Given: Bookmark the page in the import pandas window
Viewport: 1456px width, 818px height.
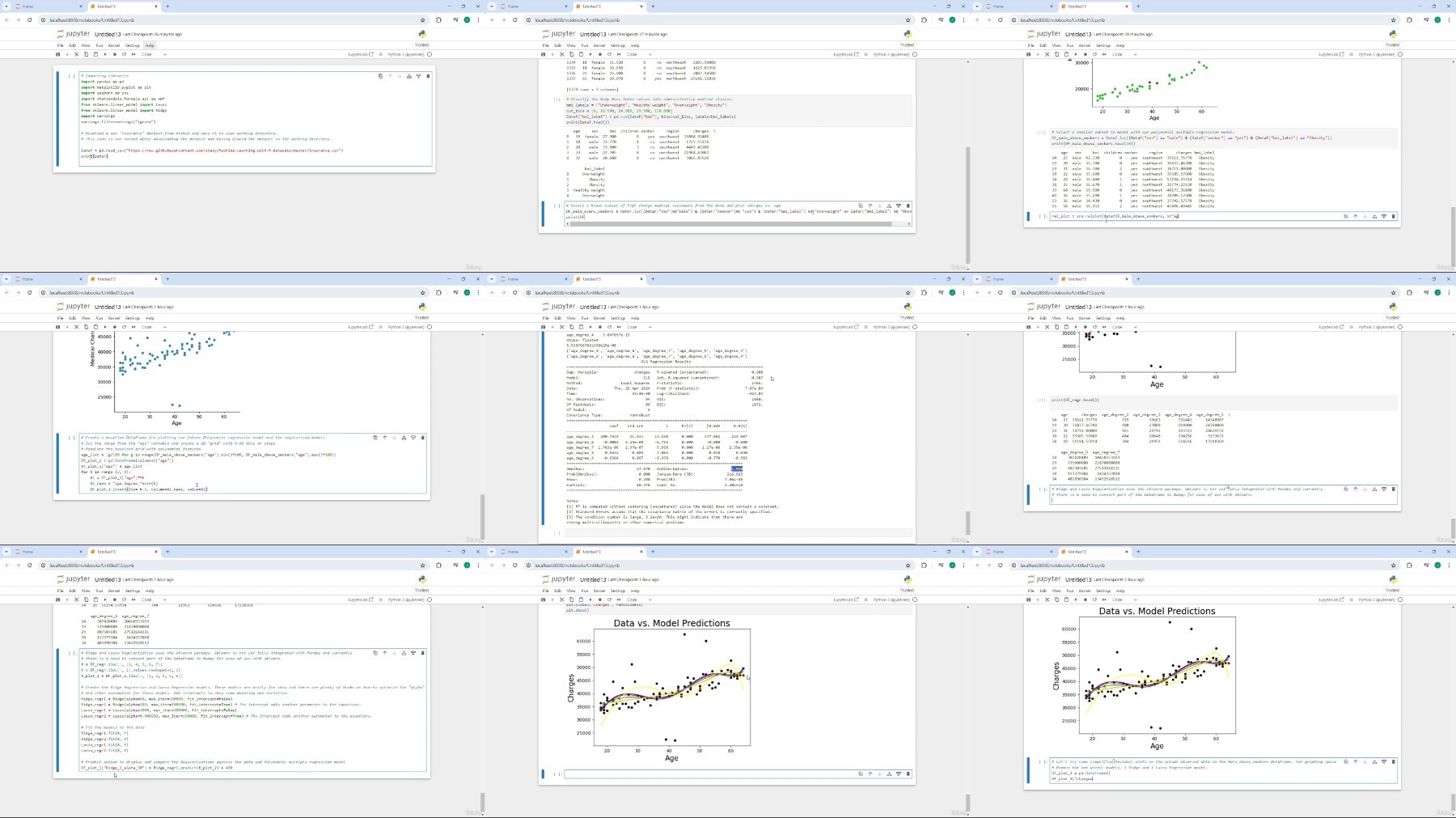Looking at the screenshot, I should click(422, 19).
